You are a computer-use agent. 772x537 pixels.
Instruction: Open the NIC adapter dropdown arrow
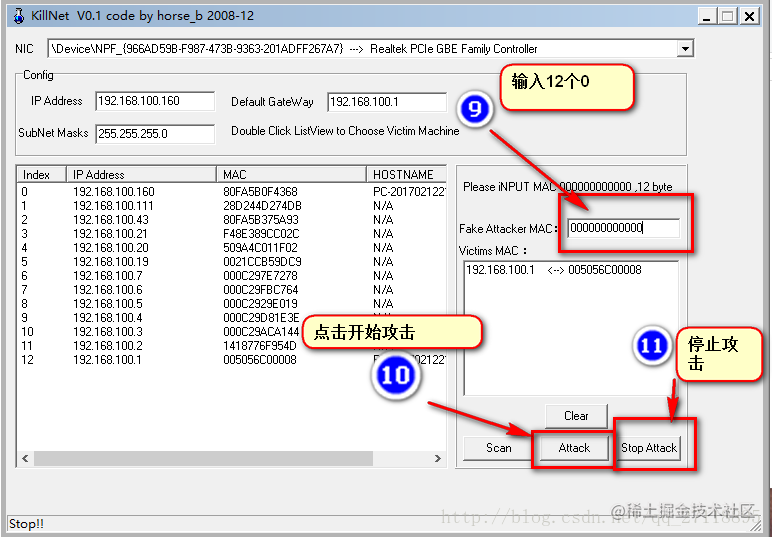coord(684,49)
